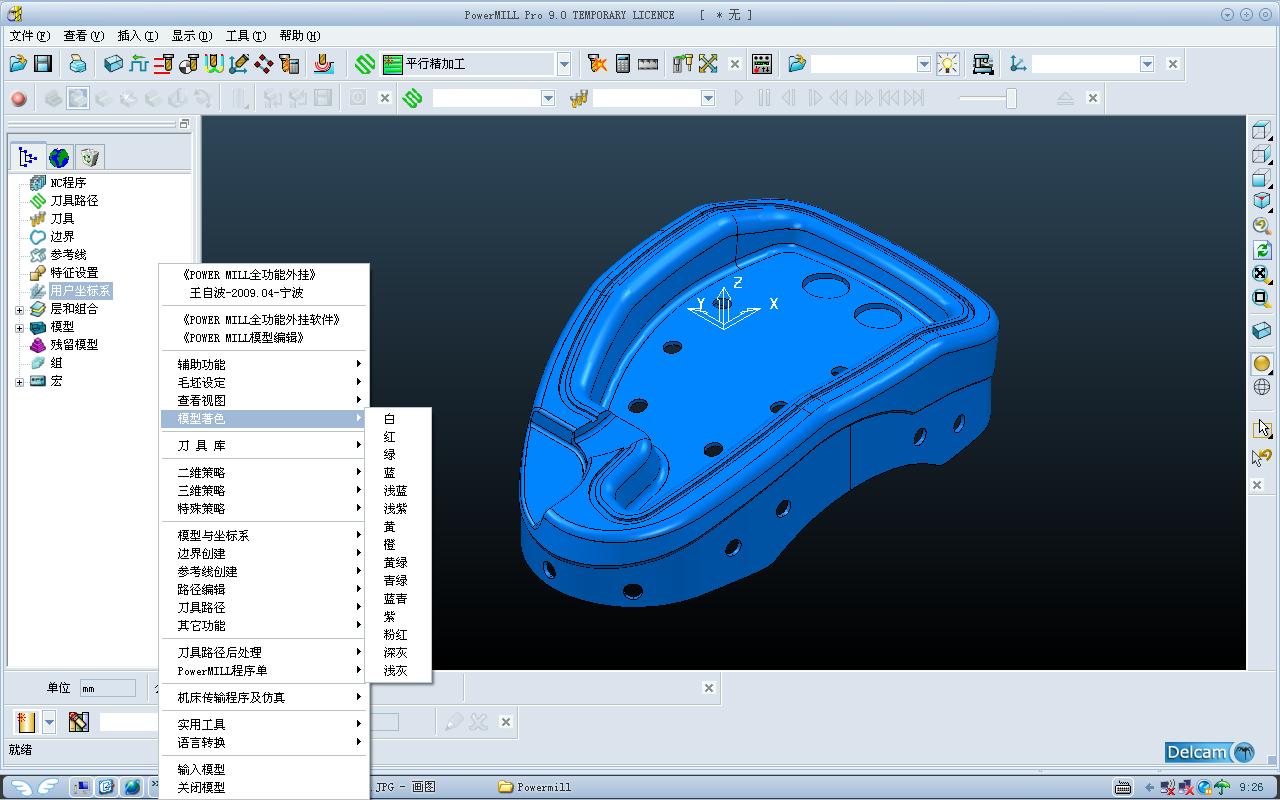Open the 查看(V) menu
Viewport: 1280px width, 800px height.
point(83,36)
